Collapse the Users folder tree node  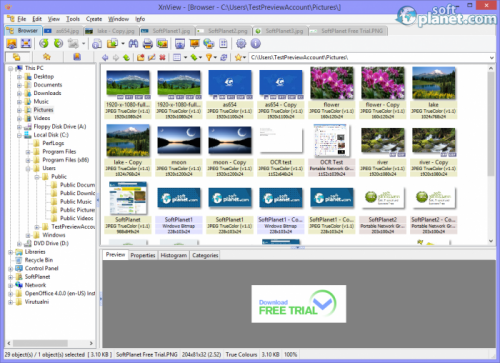click(28, 169)
